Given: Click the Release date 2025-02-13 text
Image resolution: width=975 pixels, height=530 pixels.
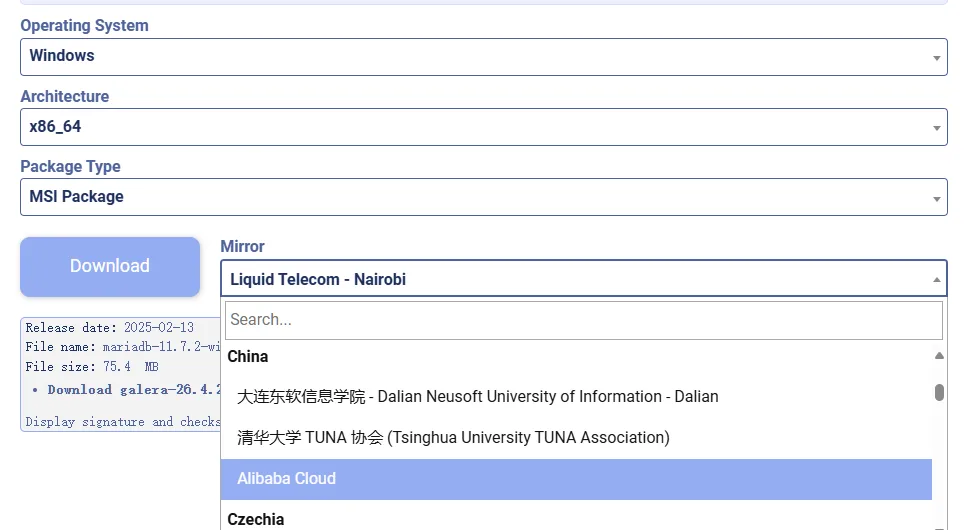Looking at the screenshot, I should pos(109,327).
